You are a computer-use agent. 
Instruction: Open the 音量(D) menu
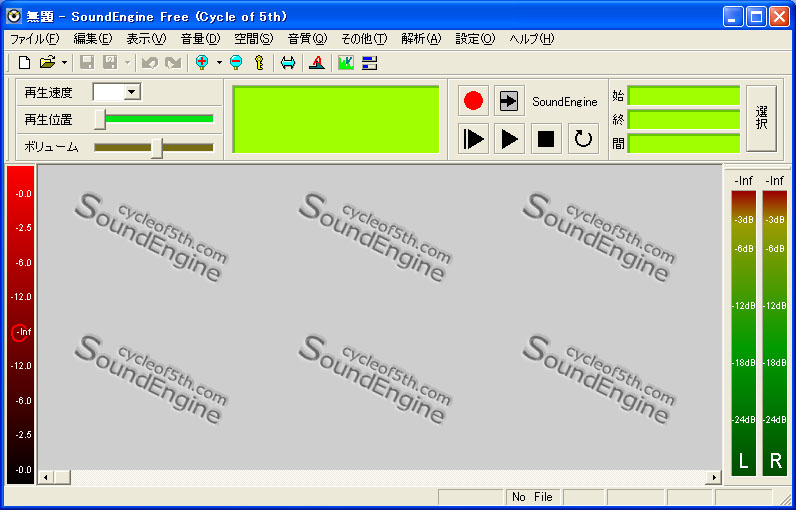[x=201, y=39]
